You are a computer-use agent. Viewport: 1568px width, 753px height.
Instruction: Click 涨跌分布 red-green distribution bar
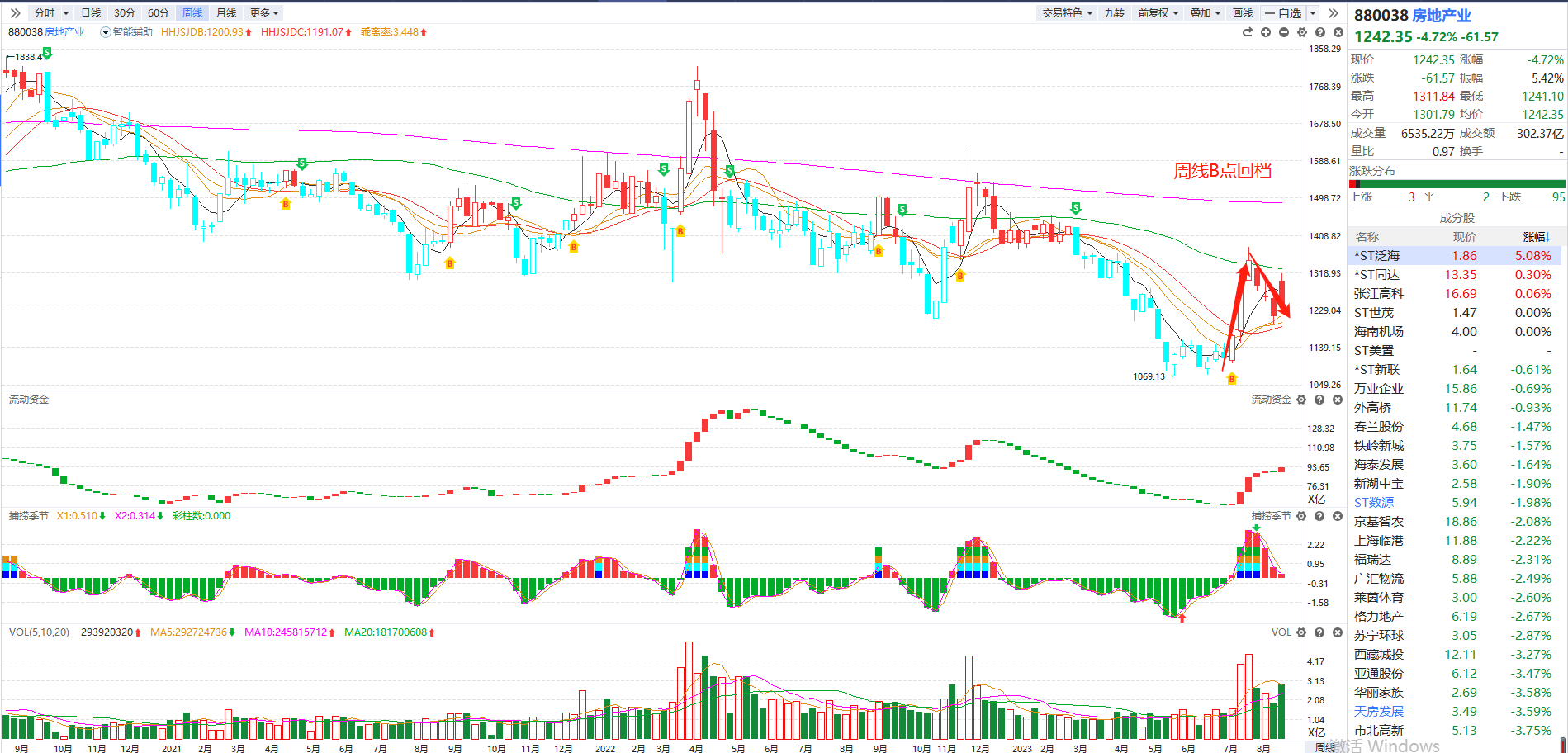pyautogui.click(x=1457, y=184)
